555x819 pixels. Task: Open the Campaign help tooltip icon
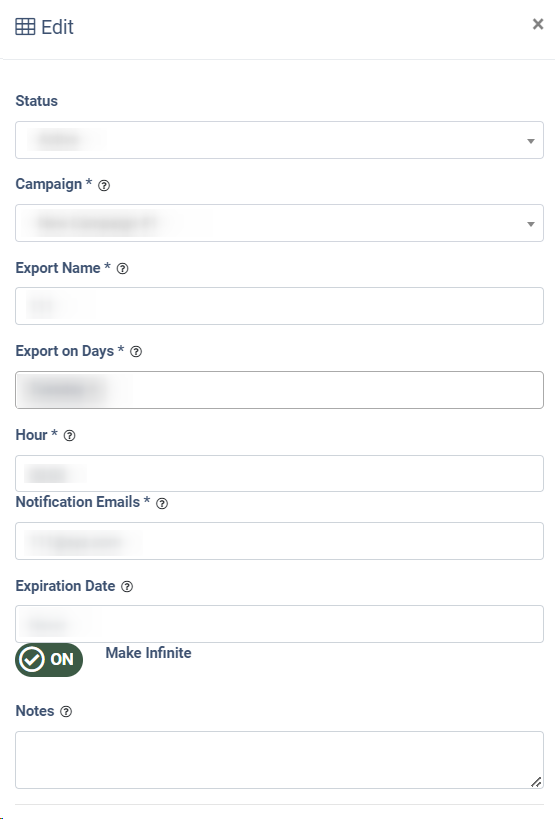tap(104, 185)
